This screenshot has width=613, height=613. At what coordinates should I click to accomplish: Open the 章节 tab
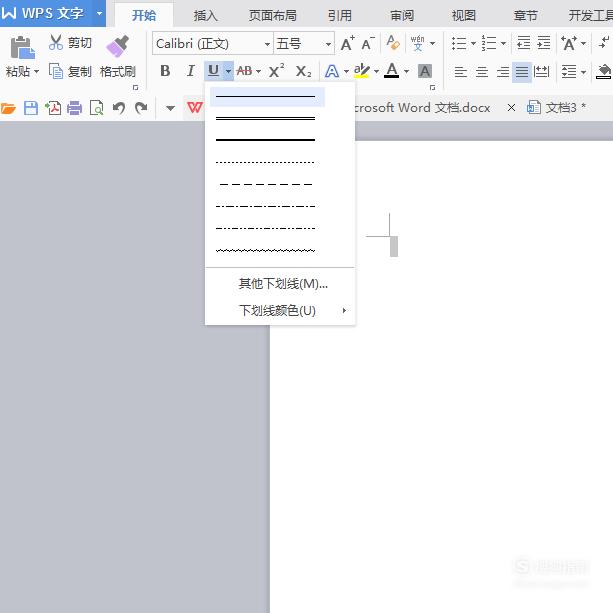[x=525, y=16]
